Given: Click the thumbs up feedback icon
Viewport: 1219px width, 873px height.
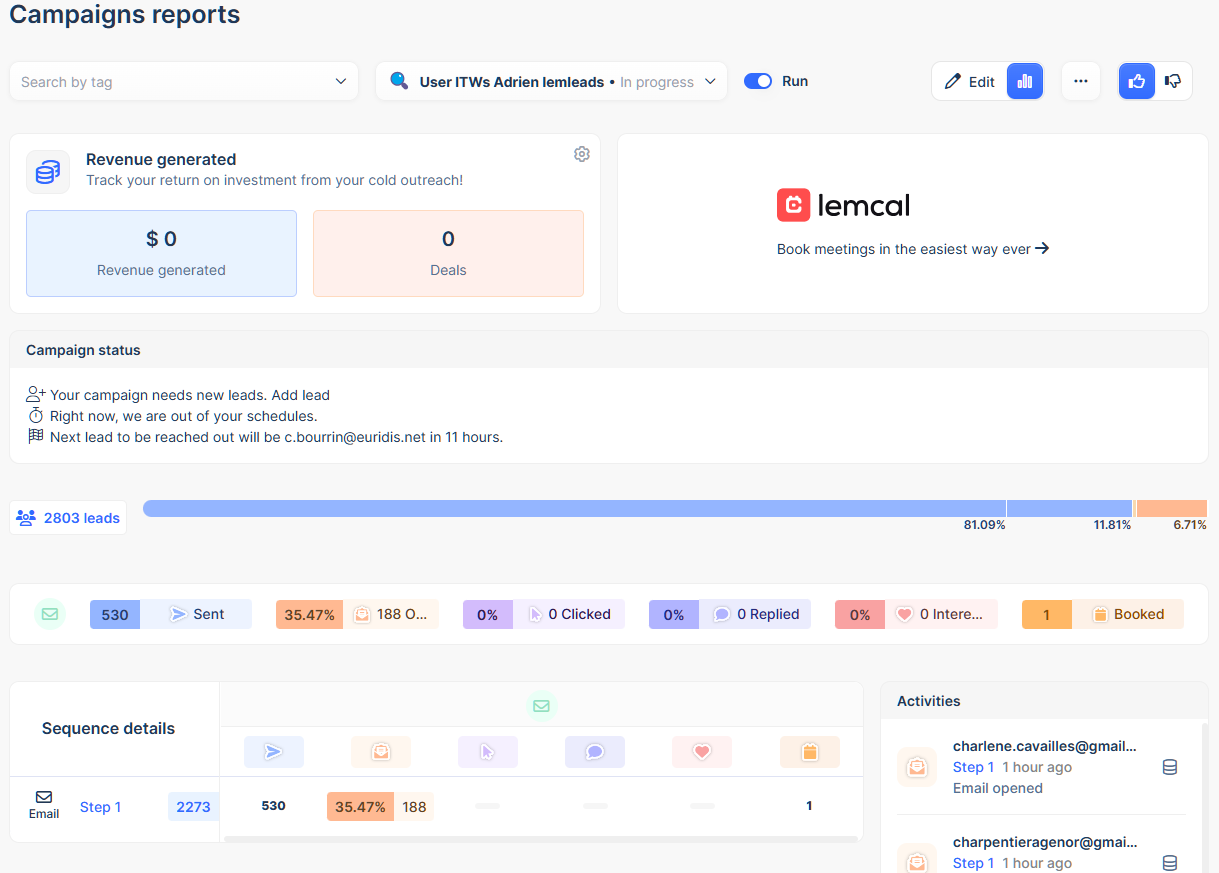Looking at the screenshot, I should 1137,82.
